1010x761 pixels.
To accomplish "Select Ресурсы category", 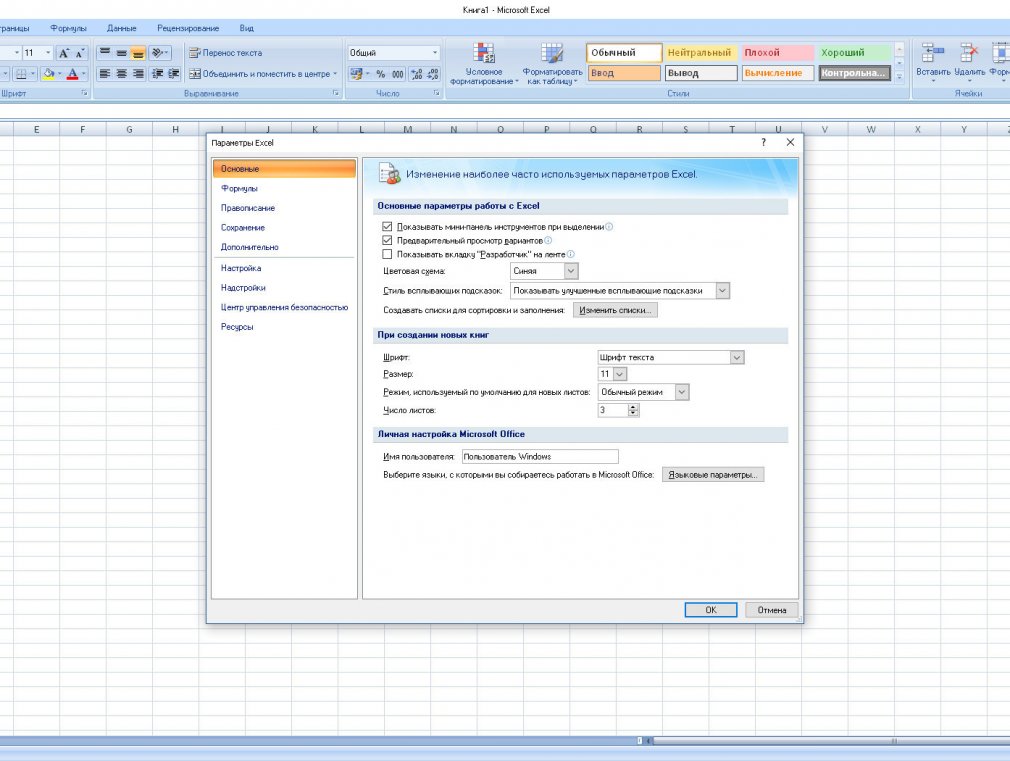I will point(284,327).
